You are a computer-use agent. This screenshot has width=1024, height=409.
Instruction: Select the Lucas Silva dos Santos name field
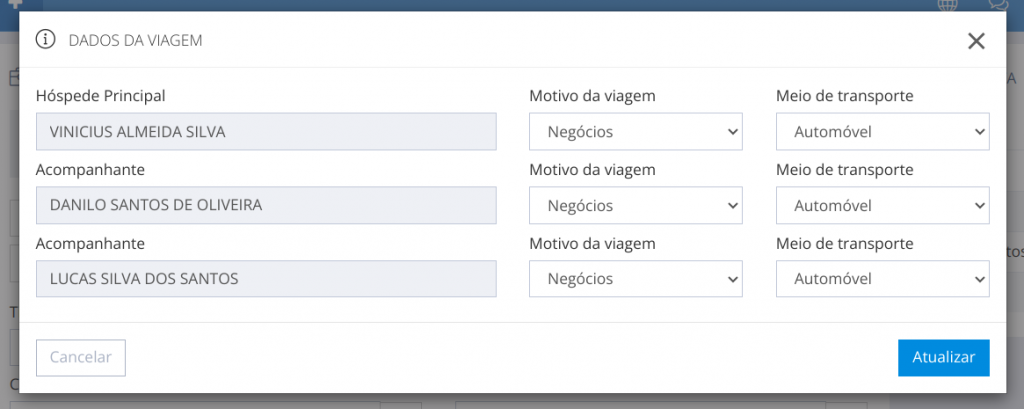click(266, 279)
